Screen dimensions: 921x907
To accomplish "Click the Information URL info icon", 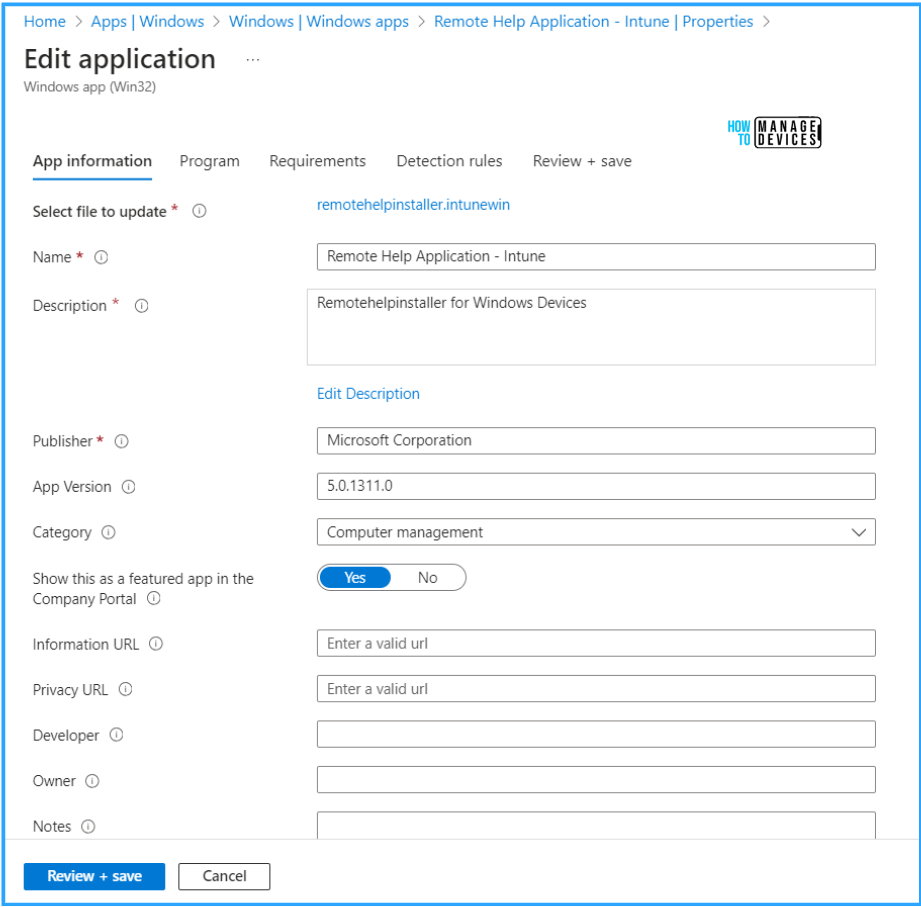I will (x=156, y=644).
